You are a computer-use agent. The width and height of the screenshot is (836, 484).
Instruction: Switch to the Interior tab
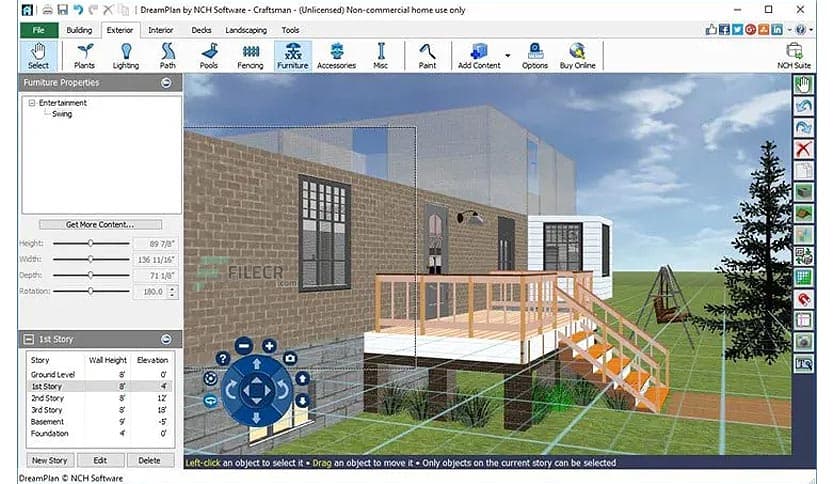click(160, 30)
